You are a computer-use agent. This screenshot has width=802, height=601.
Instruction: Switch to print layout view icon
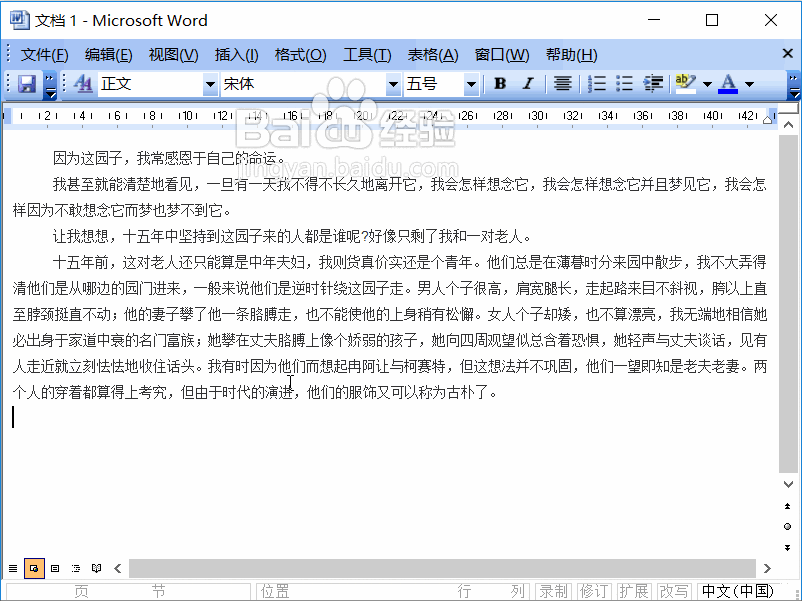(x=34, y=568)
